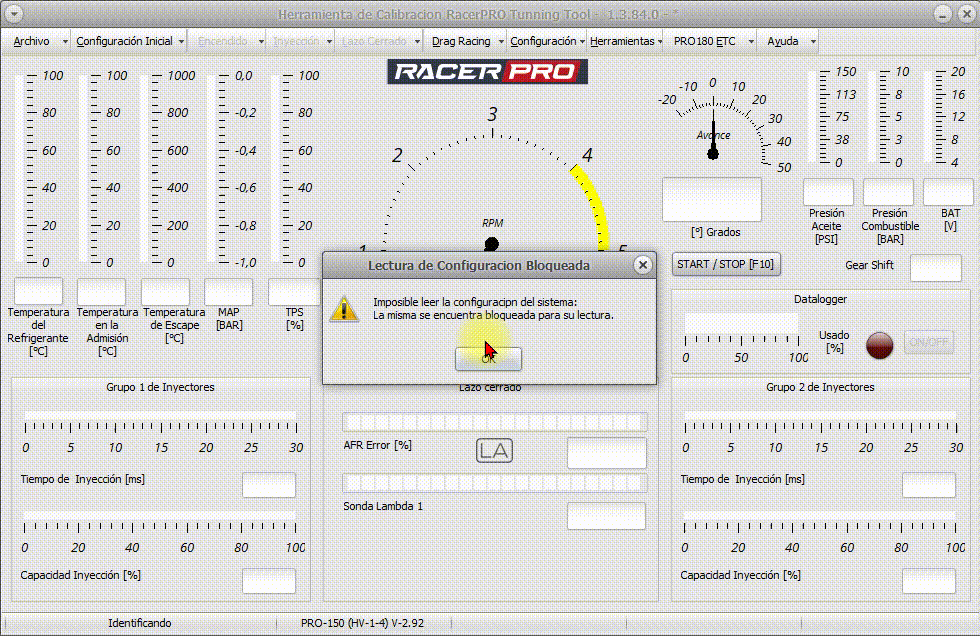Click OK in the blocked configuration dialog
This screenshot has width=980, height=636.
click(488, 357)
